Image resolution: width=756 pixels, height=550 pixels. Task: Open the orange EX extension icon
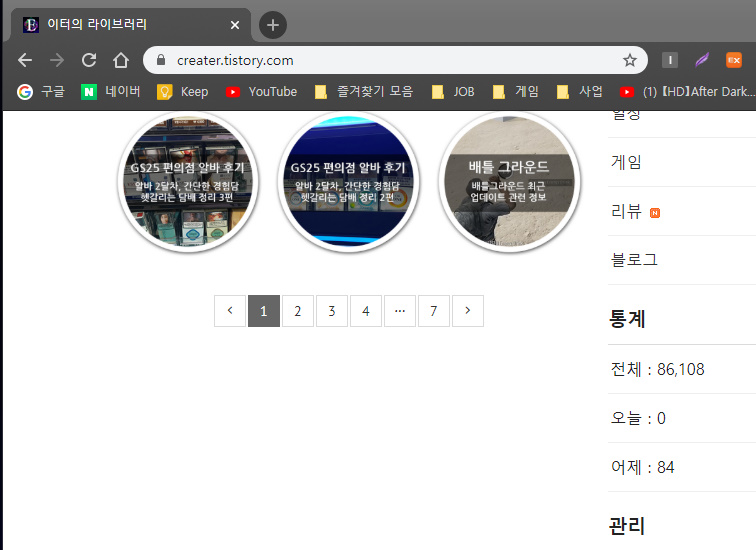[734, 60]
